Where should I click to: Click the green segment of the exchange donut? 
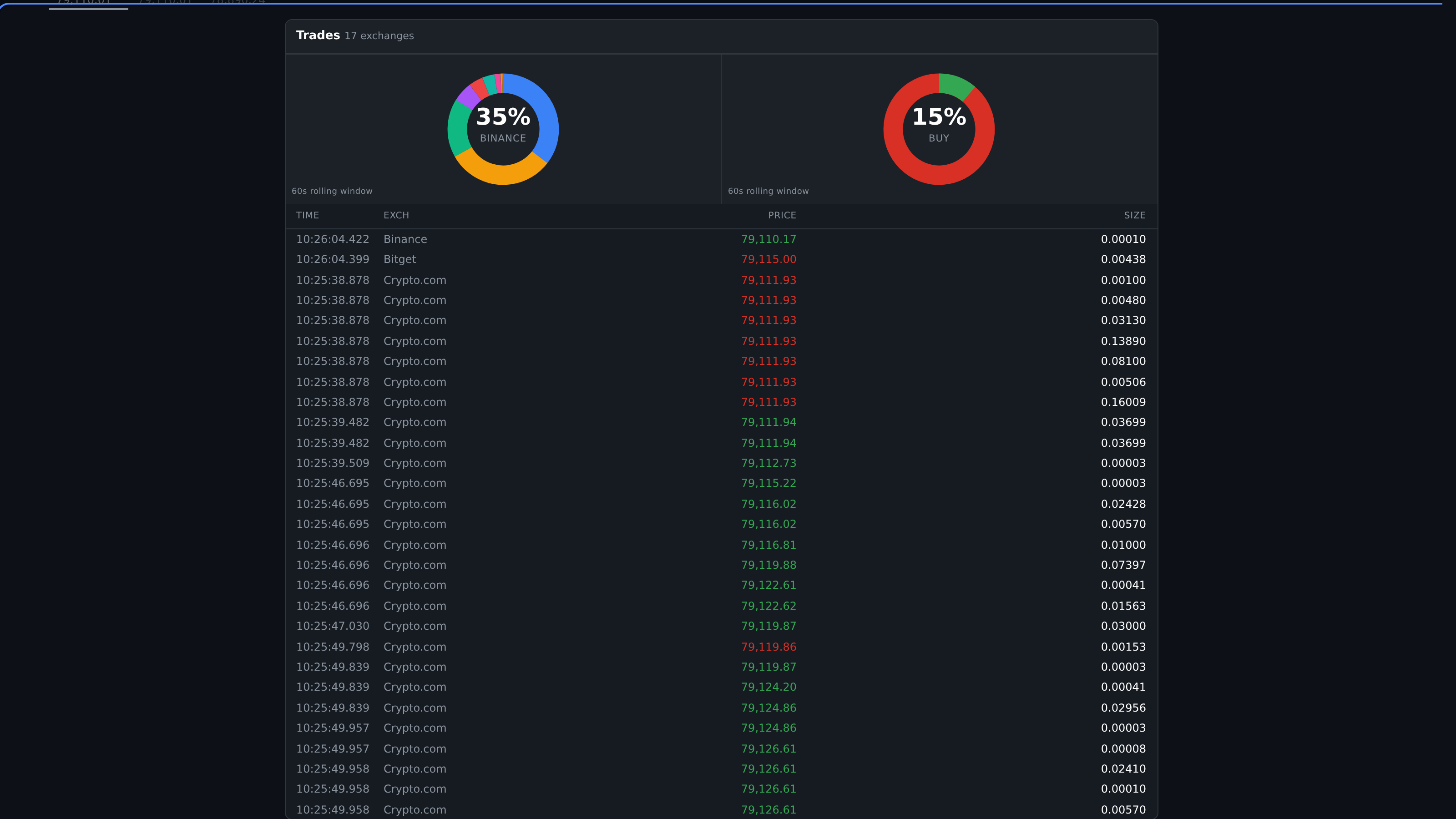point(458,129)
